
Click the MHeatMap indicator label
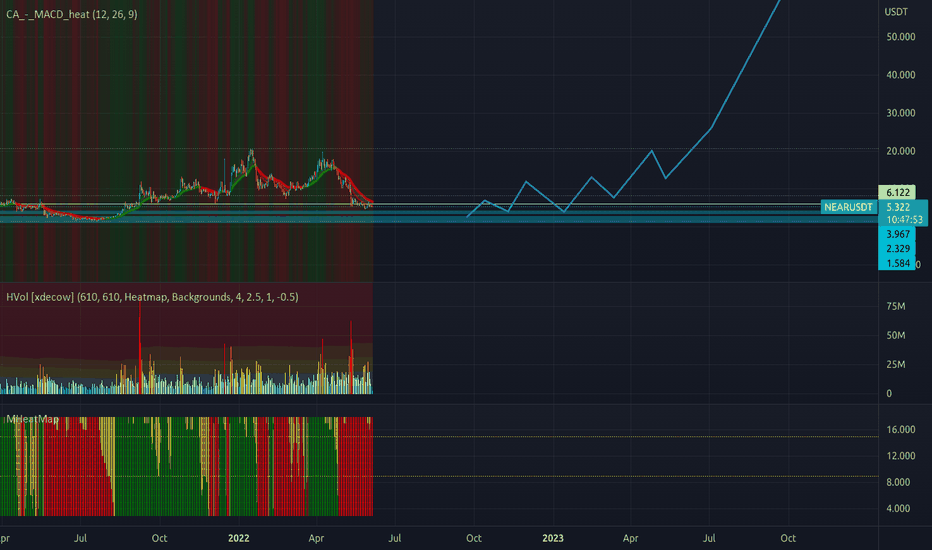[x=33, y=419]
